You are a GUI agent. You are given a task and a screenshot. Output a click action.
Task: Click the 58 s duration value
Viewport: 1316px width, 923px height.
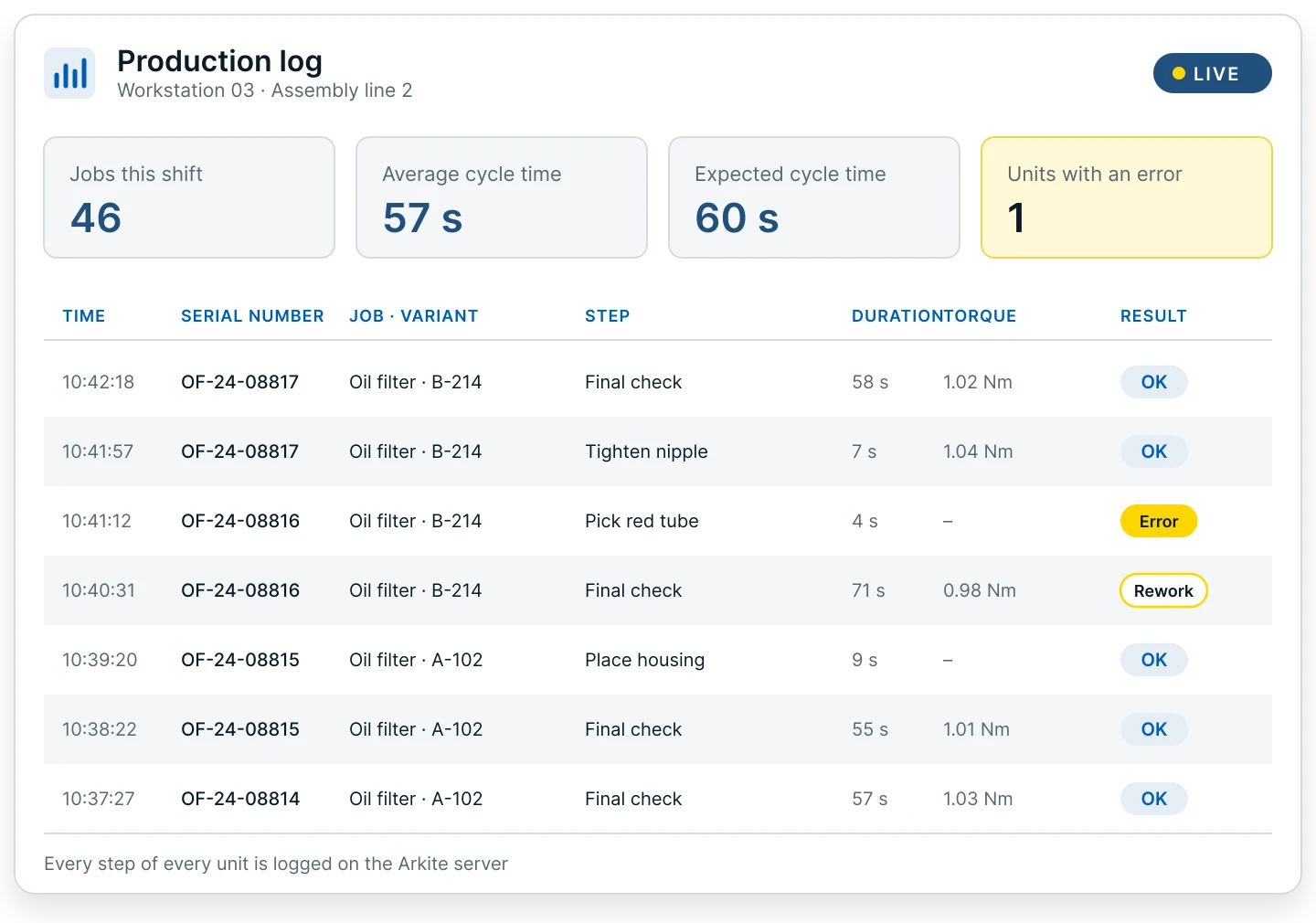870,382
